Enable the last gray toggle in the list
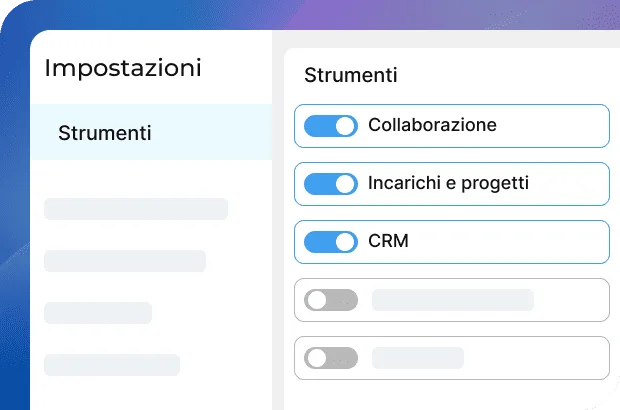This screenshot has width=620, height=410. (x=330, y=358)
